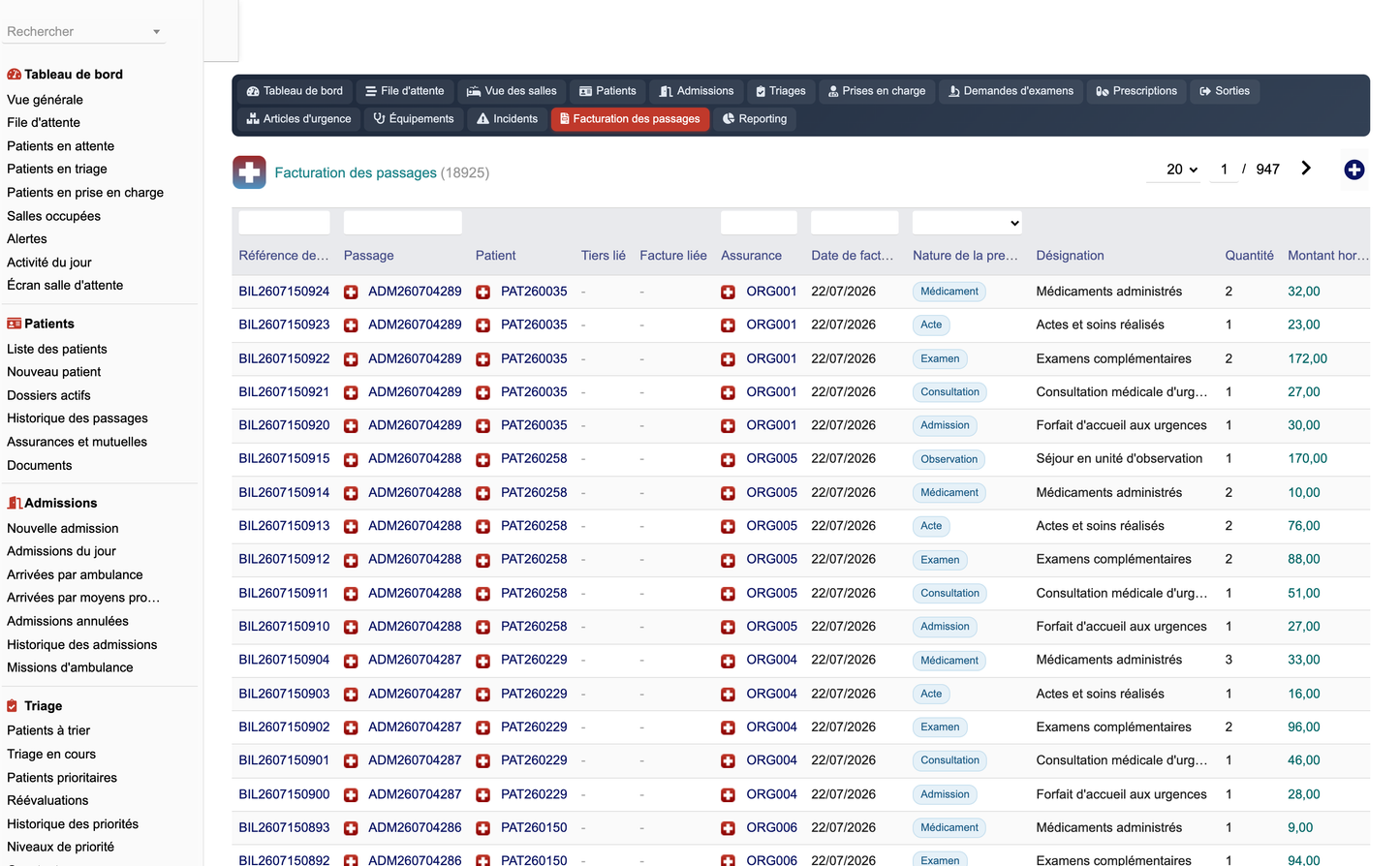Viewport: 1400px width, 866px height.
Task: Click the assurance icon beside ORG006 in row BIL2607150893
Action: pos(728,828)
